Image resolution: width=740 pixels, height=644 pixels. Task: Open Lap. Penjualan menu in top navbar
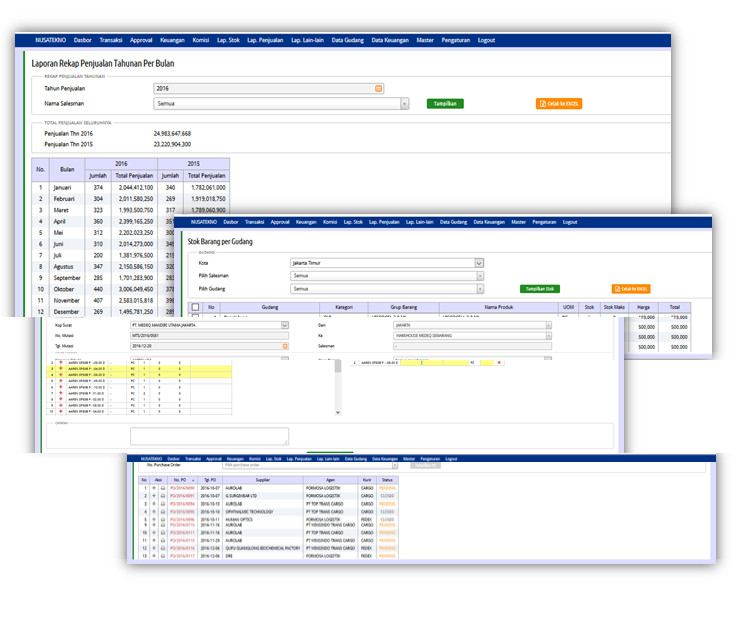click(265, 40)
